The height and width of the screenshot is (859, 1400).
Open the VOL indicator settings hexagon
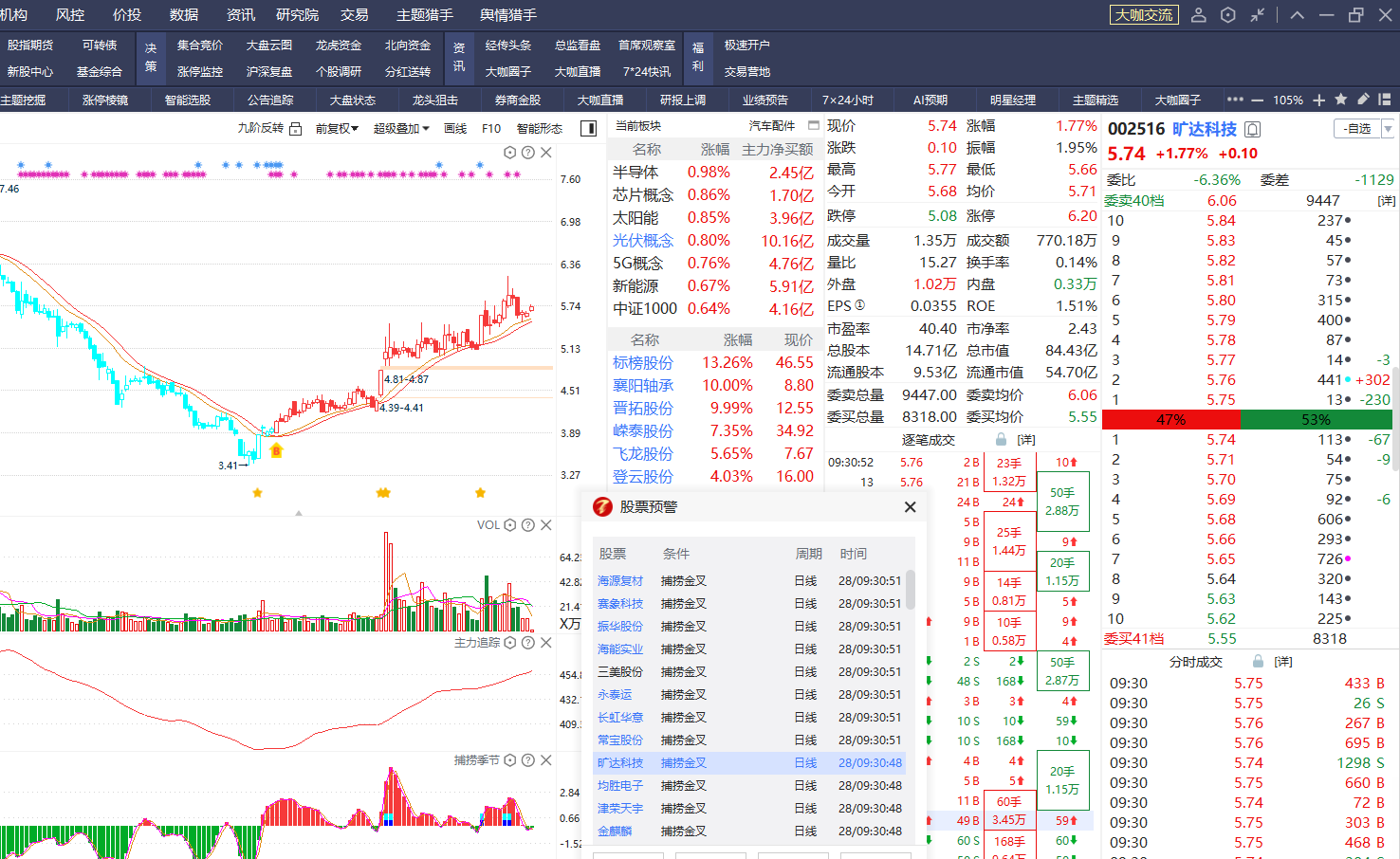tap(510, 525)
